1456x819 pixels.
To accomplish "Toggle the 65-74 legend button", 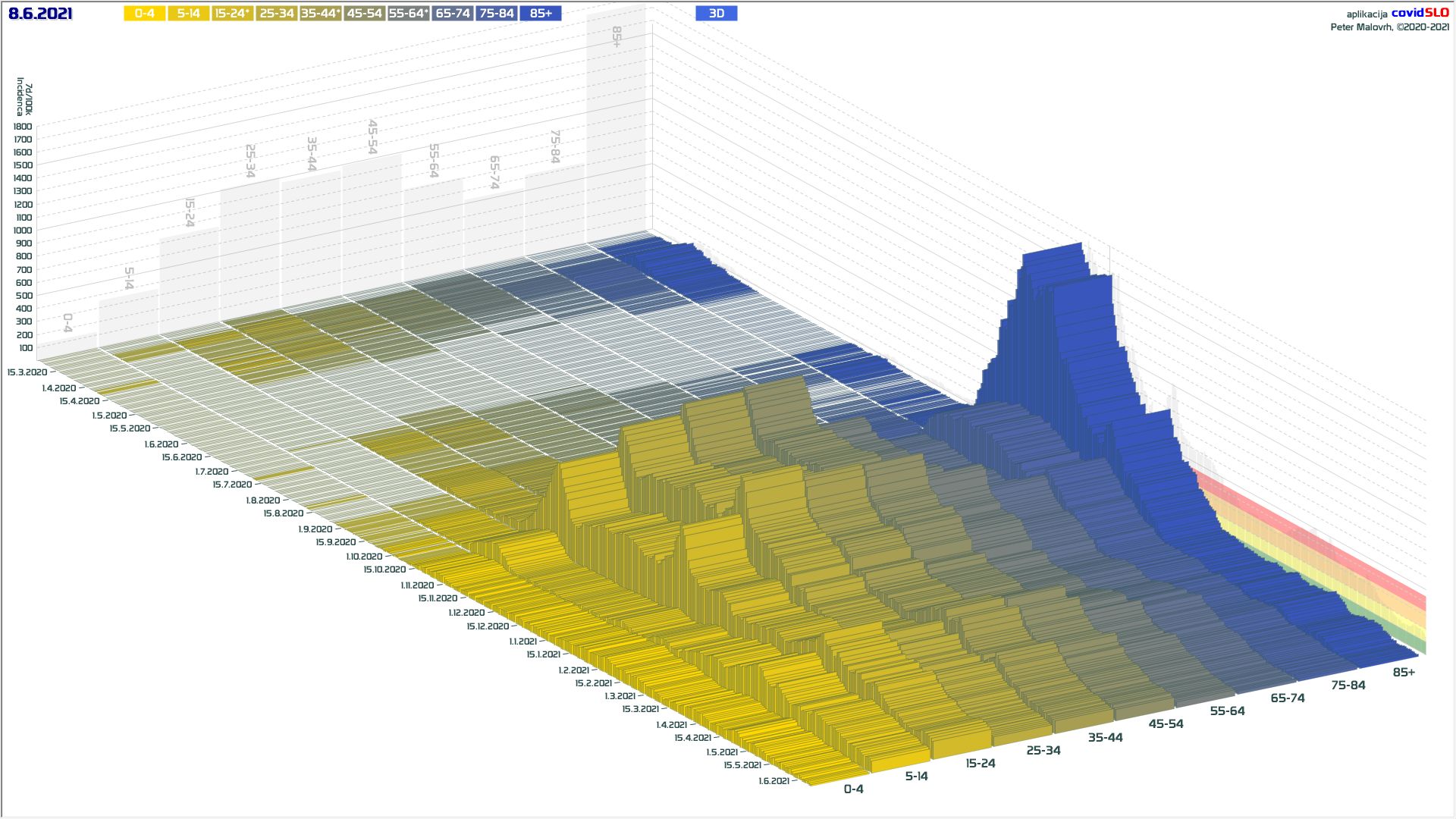I will (x=453, y=14).
